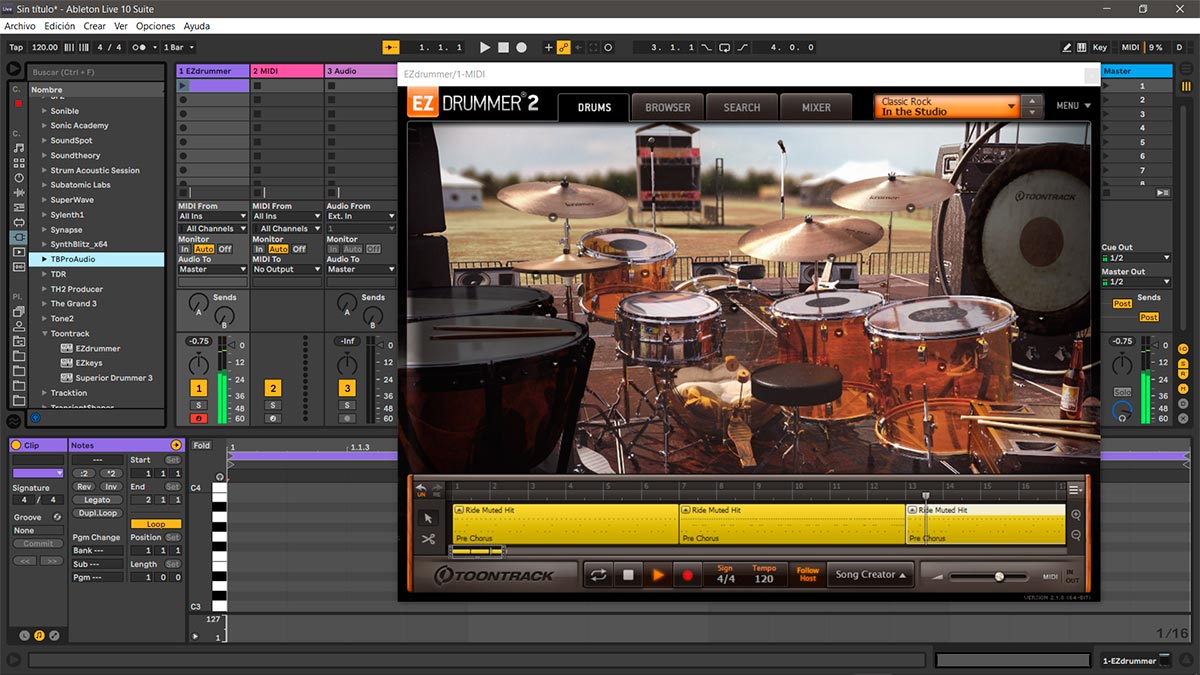Screen dimensions: 1200x675
Task: Click the EZdrummer loop playback icon
Action: (598, 575)
